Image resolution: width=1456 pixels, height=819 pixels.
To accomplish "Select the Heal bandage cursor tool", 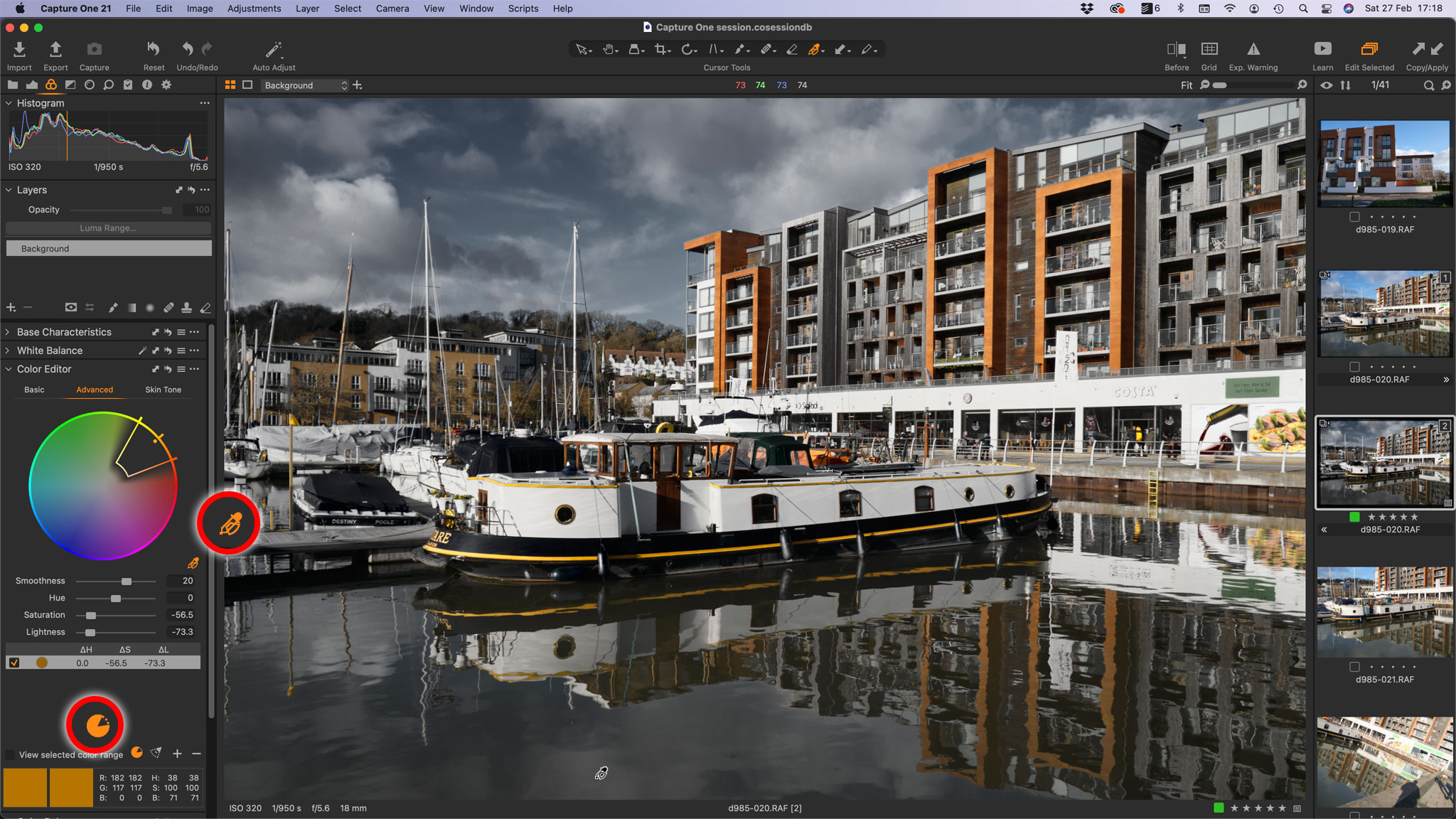I will (766, 50).
